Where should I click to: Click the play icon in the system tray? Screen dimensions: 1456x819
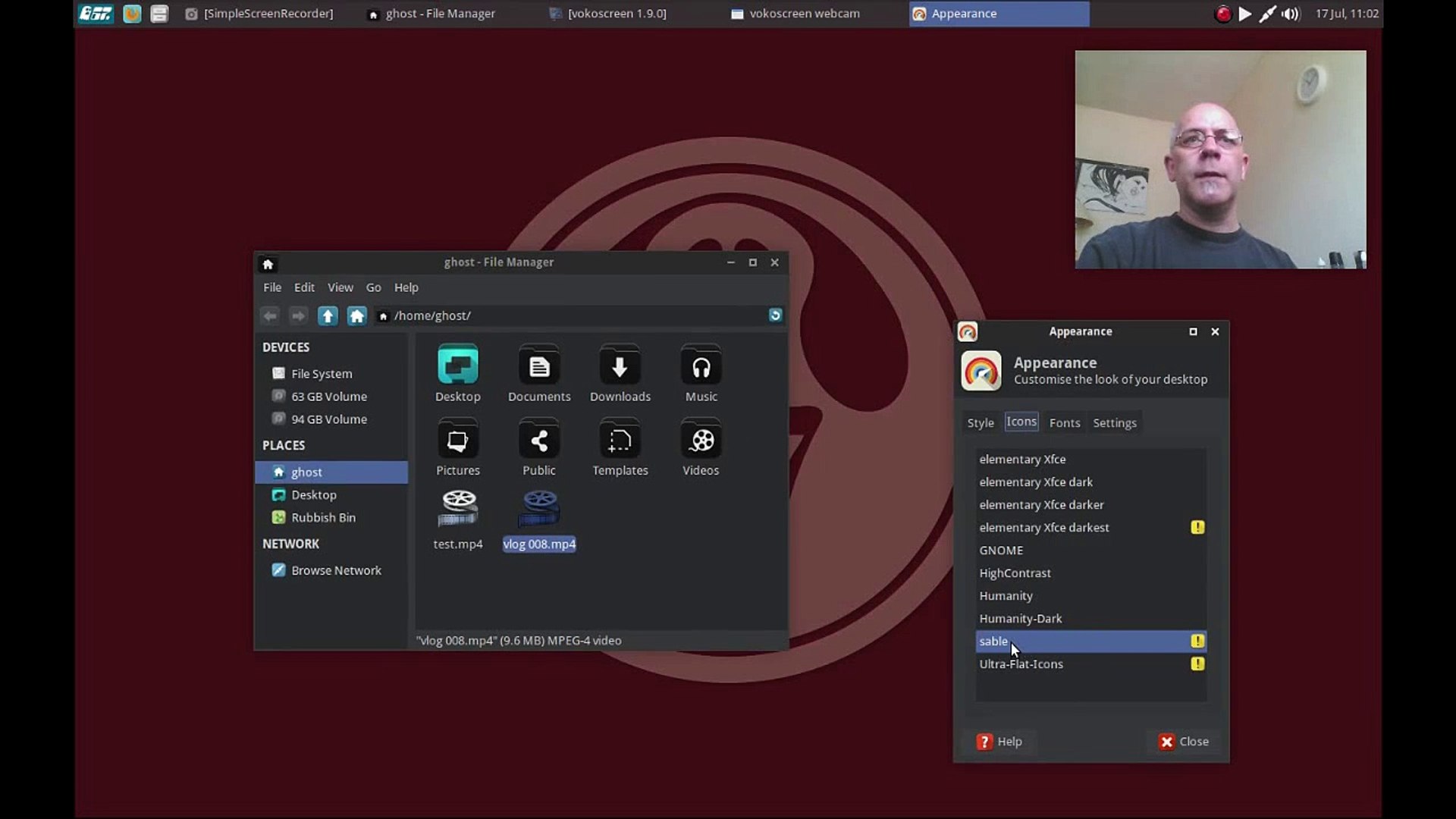tap(1245, 14)
